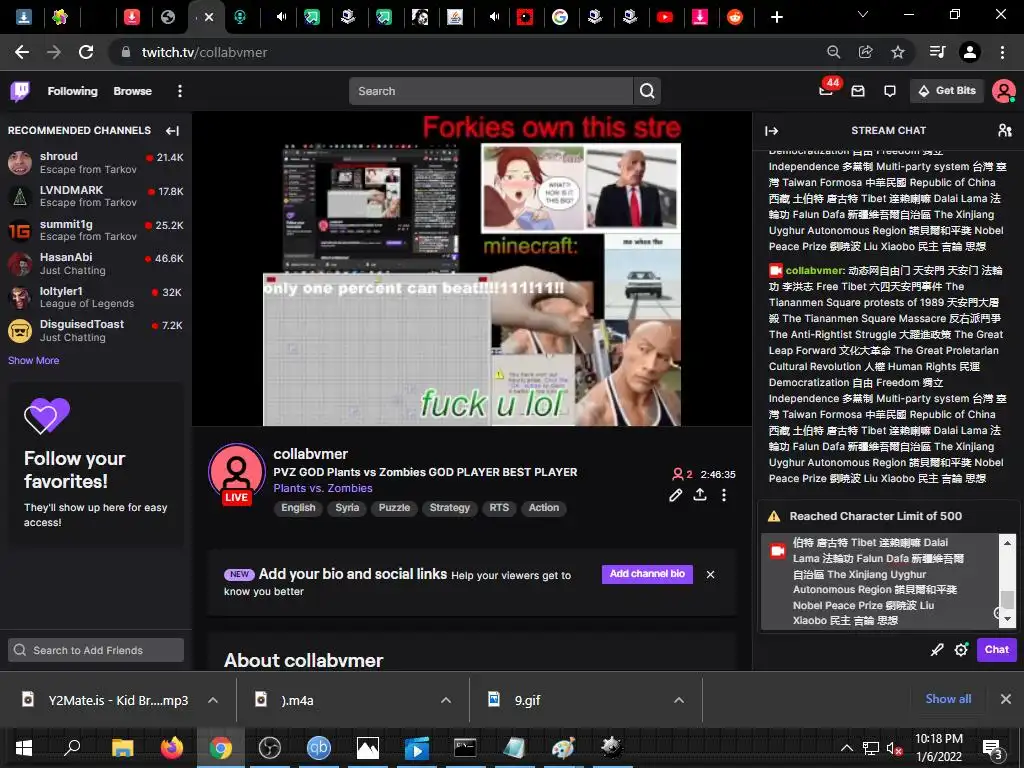Image resolution: width=1024 pixels, height=768 pixels.
Task: Open Prime loot notifications with 44 badge
Action: point(827,90)
